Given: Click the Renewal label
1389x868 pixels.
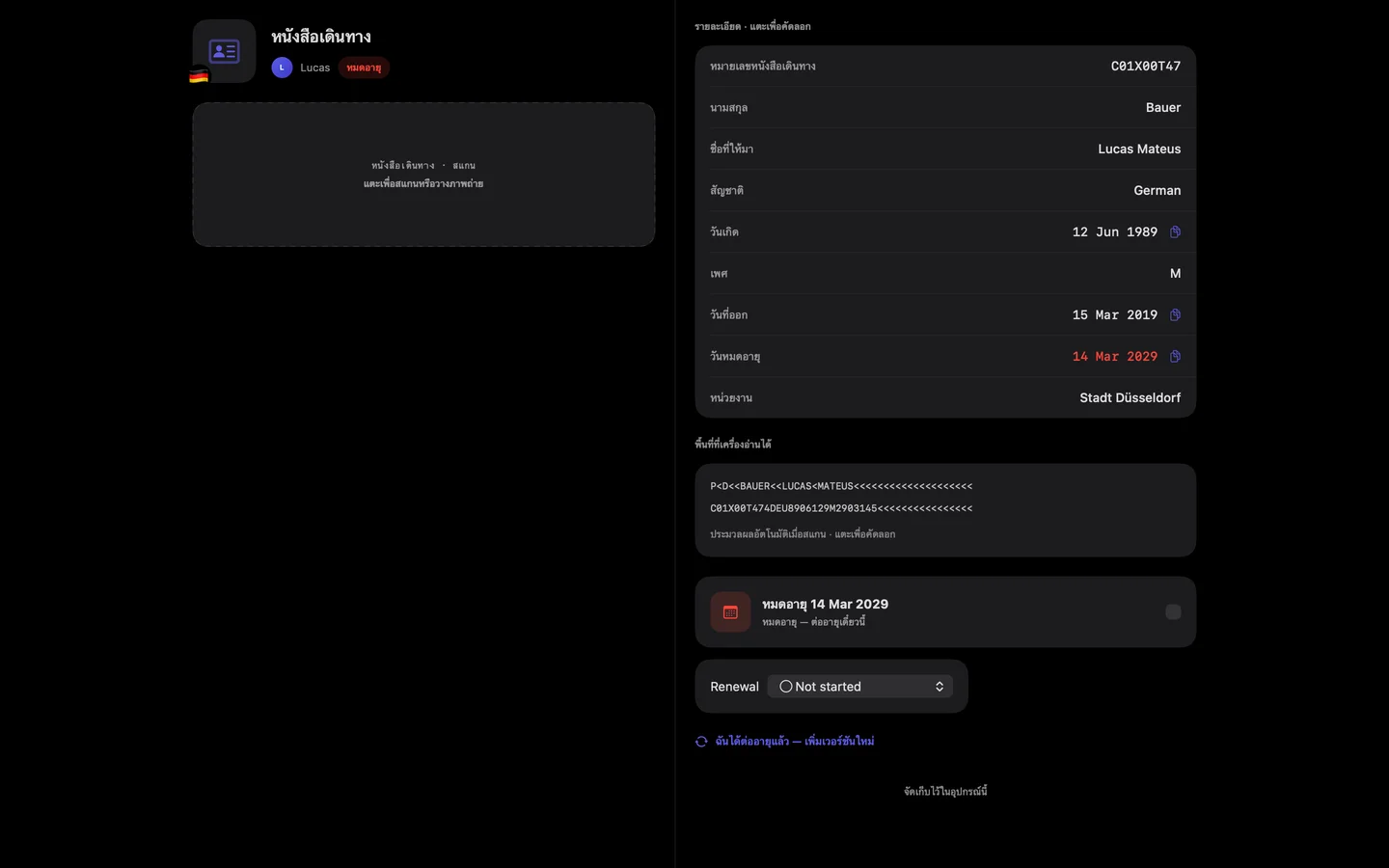Looking at the screenshot, I should pyautogui.click(x=735, y=687).
